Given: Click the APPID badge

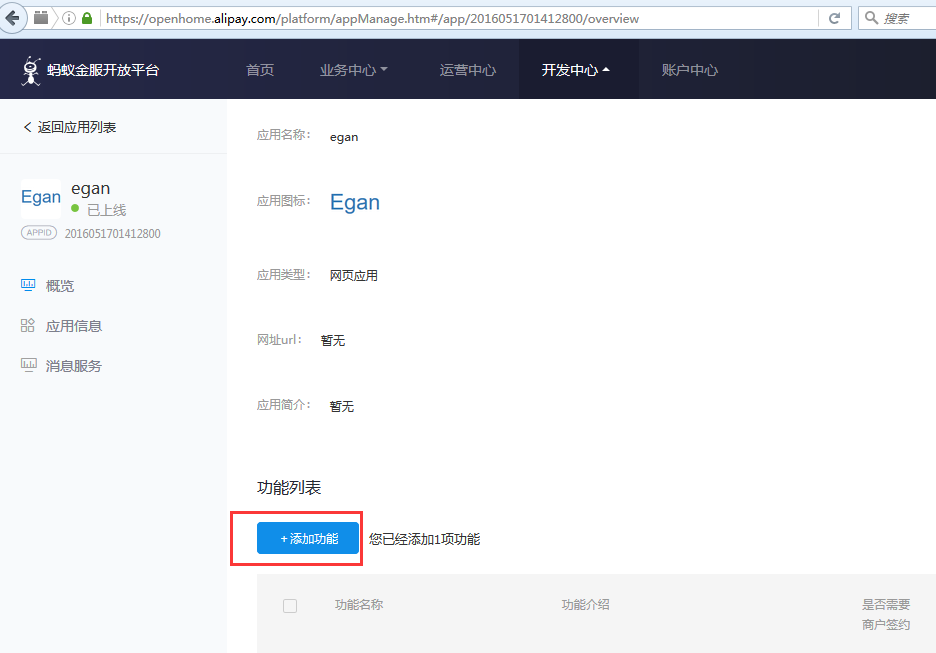Looking at the screenshot, I should pos(39,233).
